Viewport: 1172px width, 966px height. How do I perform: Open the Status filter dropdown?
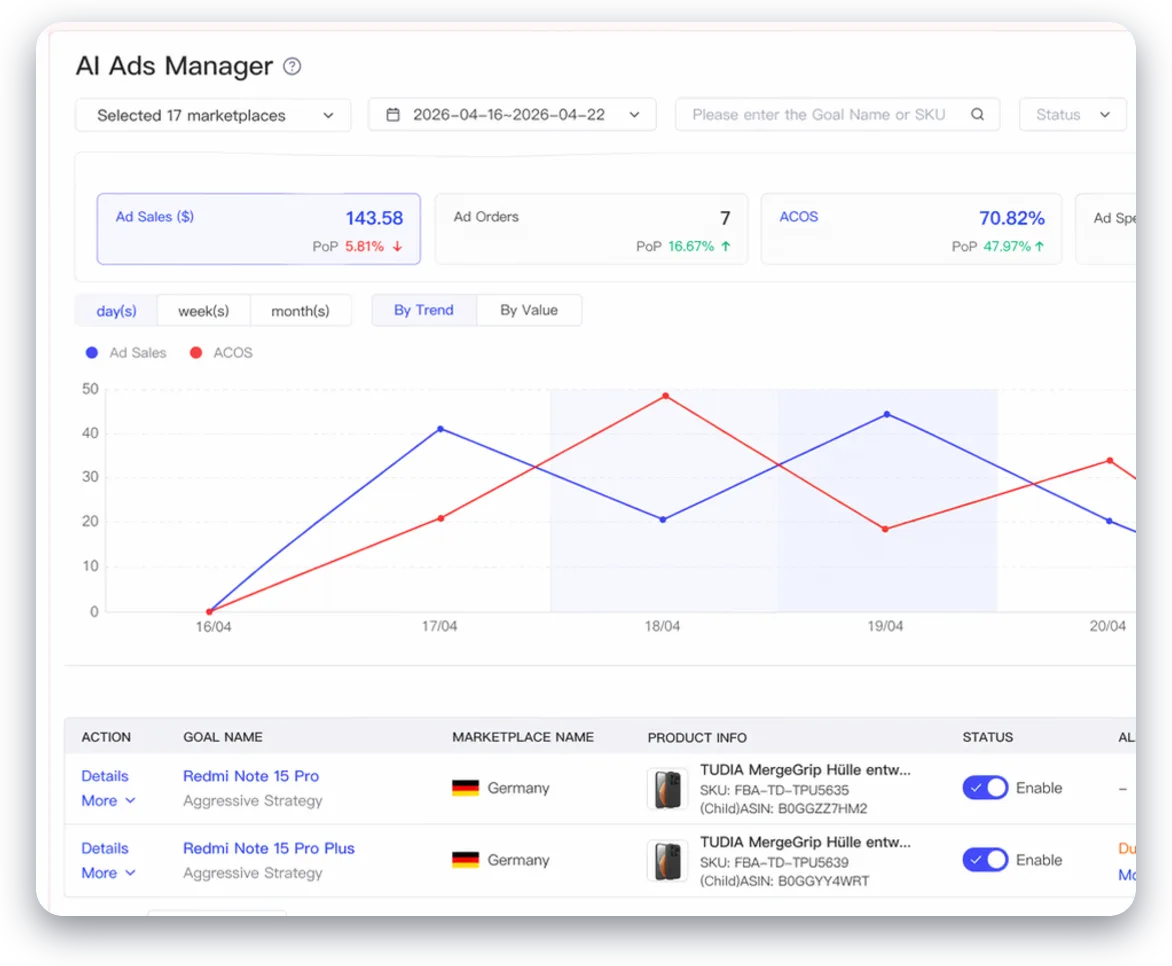tap(1072, 114)
